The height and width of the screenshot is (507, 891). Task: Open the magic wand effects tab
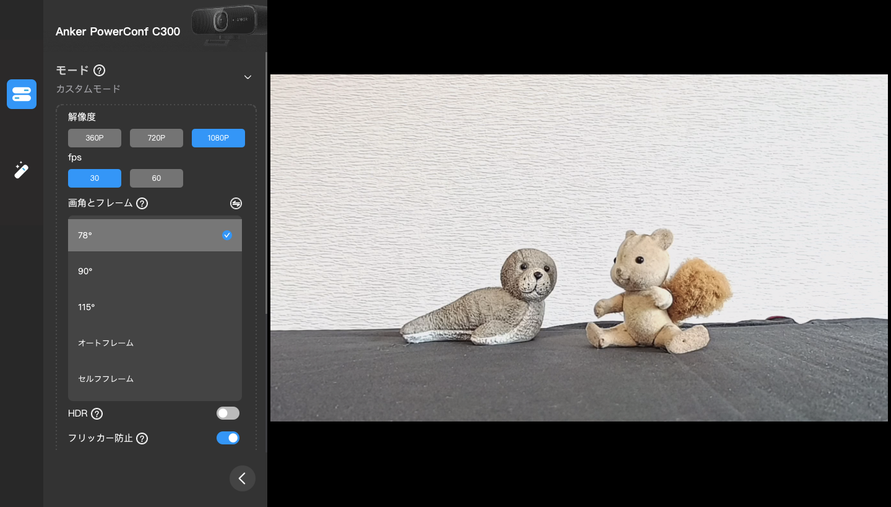(21, 170)
